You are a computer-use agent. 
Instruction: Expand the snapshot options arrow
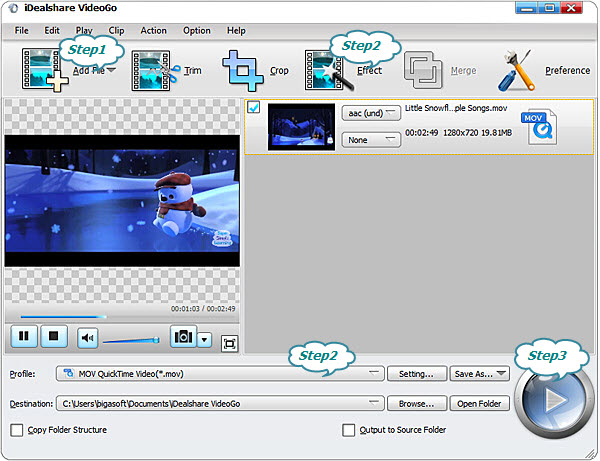click(204, 339)
